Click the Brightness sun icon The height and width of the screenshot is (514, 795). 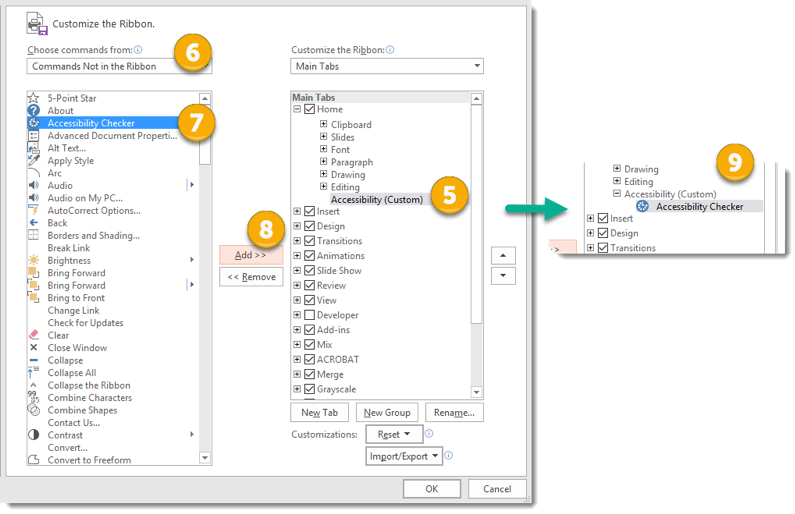pyautogui.click(x=34, y=260)
